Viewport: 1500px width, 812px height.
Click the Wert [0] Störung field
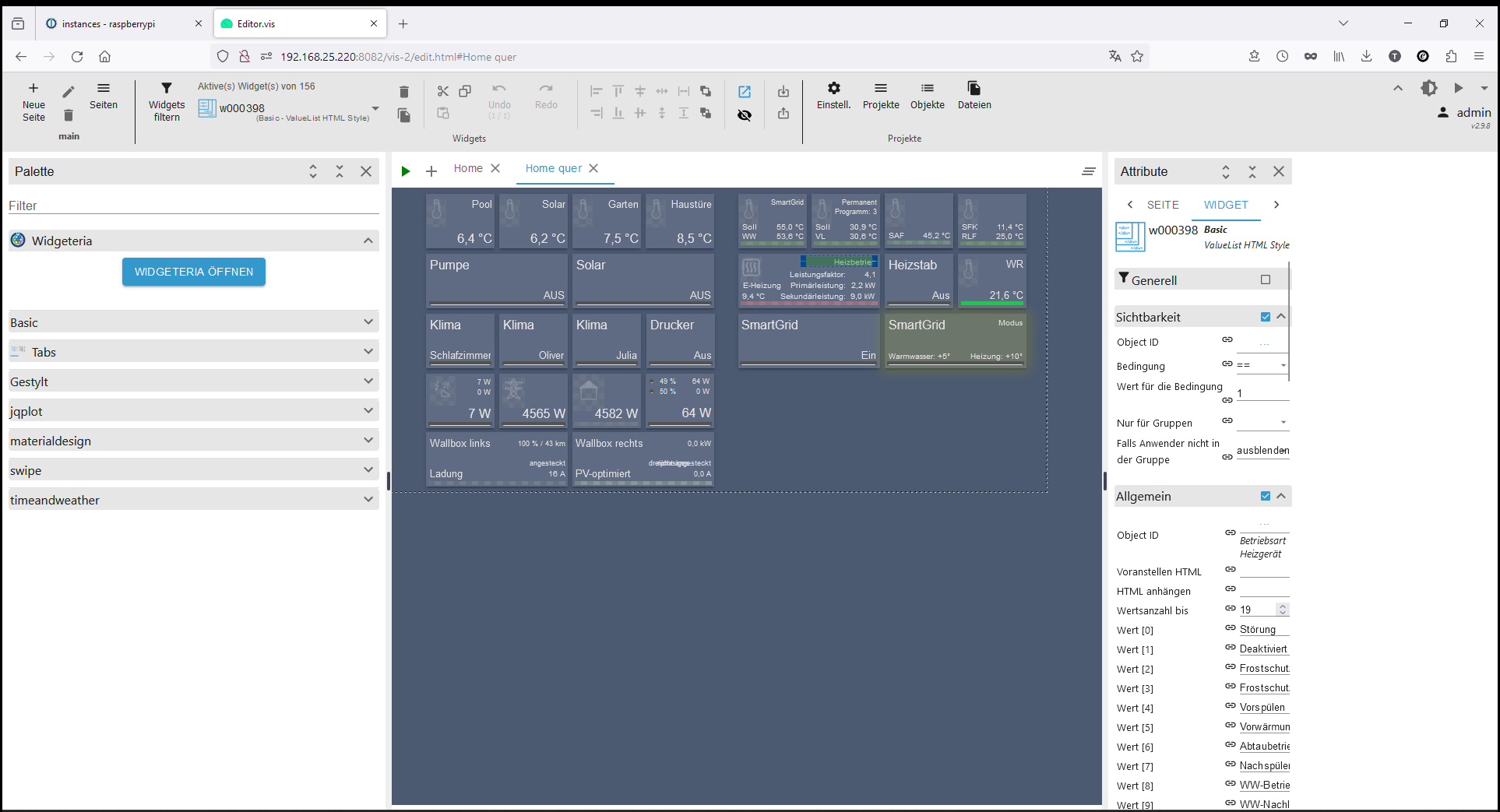(1264, 629)
